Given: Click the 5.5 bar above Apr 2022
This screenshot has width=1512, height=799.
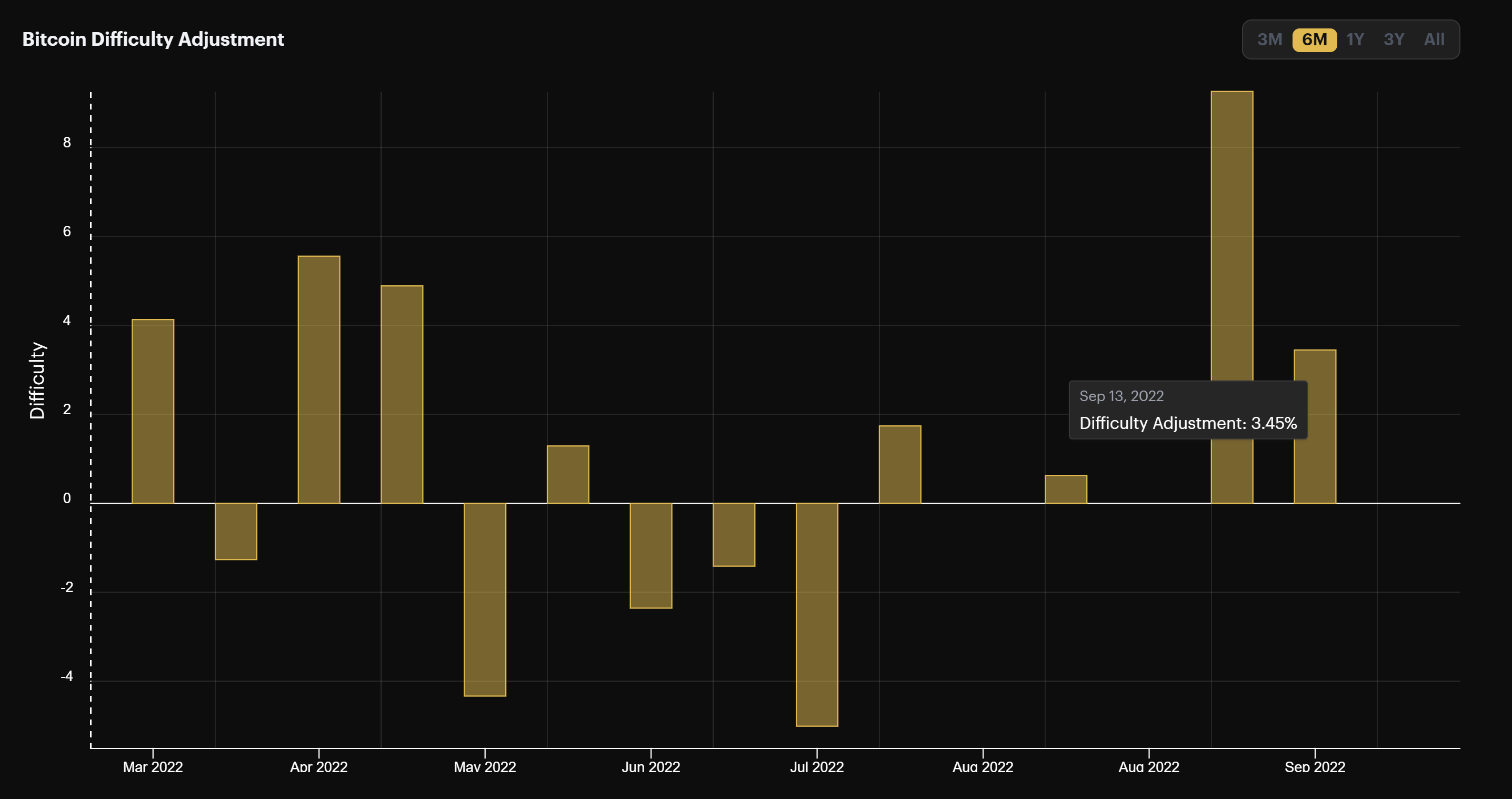Looking at the screenshot, I should [319, 379].
